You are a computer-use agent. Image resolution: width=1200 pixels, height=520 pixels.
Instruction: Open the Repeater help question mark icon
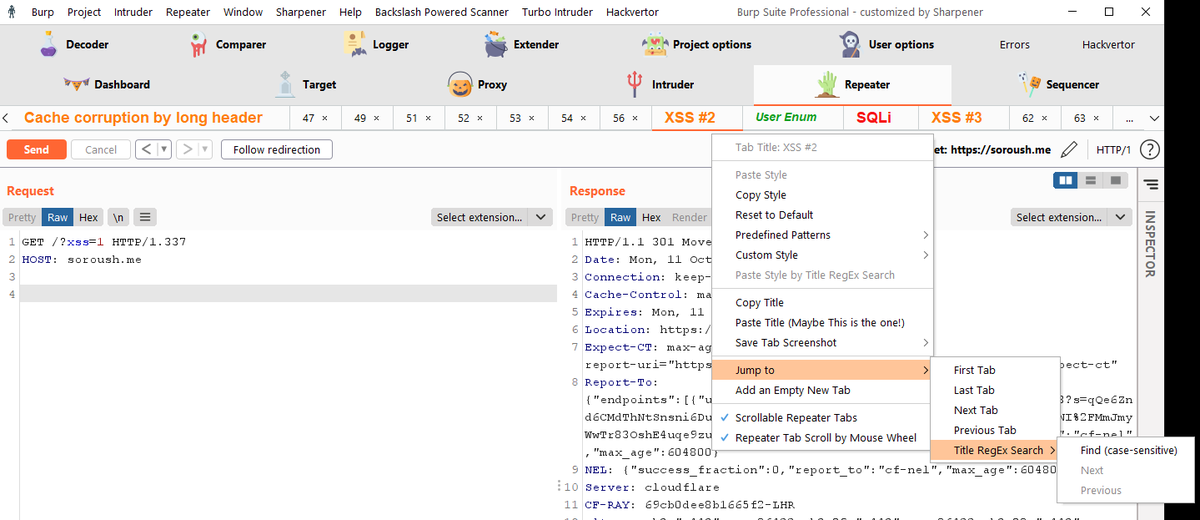point(1150,150)
